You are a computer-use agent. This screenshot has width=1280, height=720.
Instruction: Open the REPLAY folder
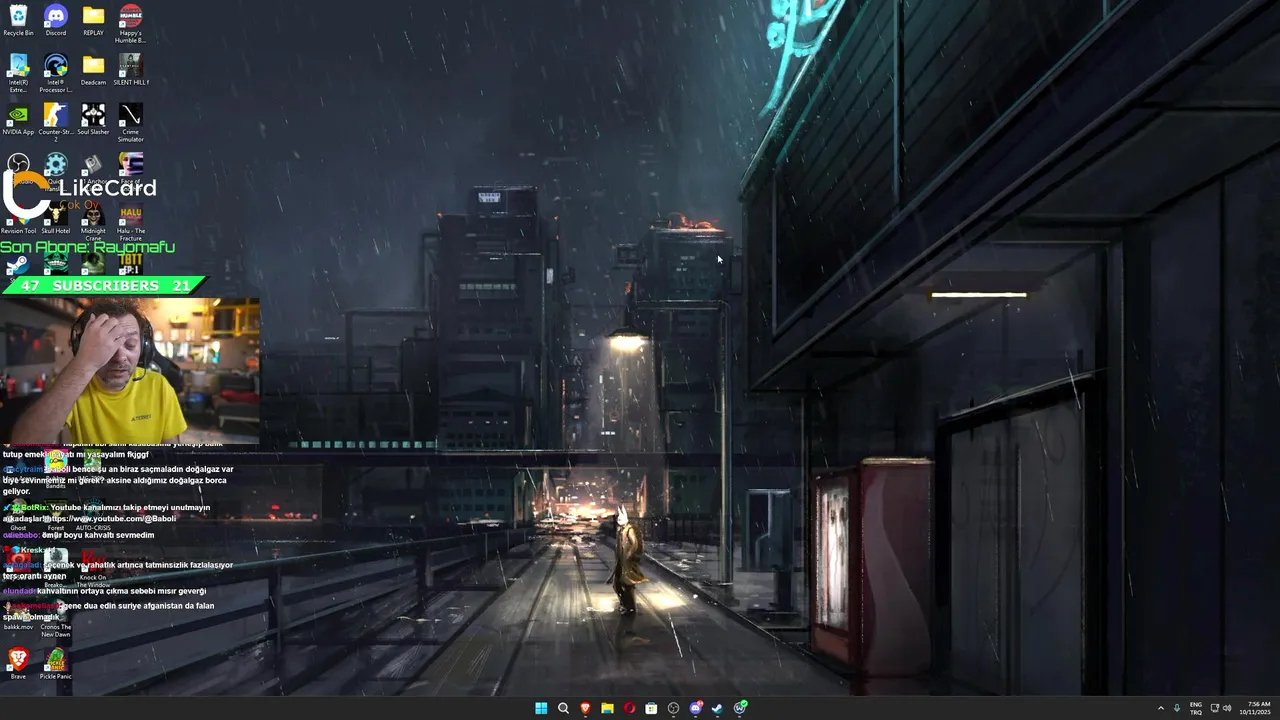(93, 20)
